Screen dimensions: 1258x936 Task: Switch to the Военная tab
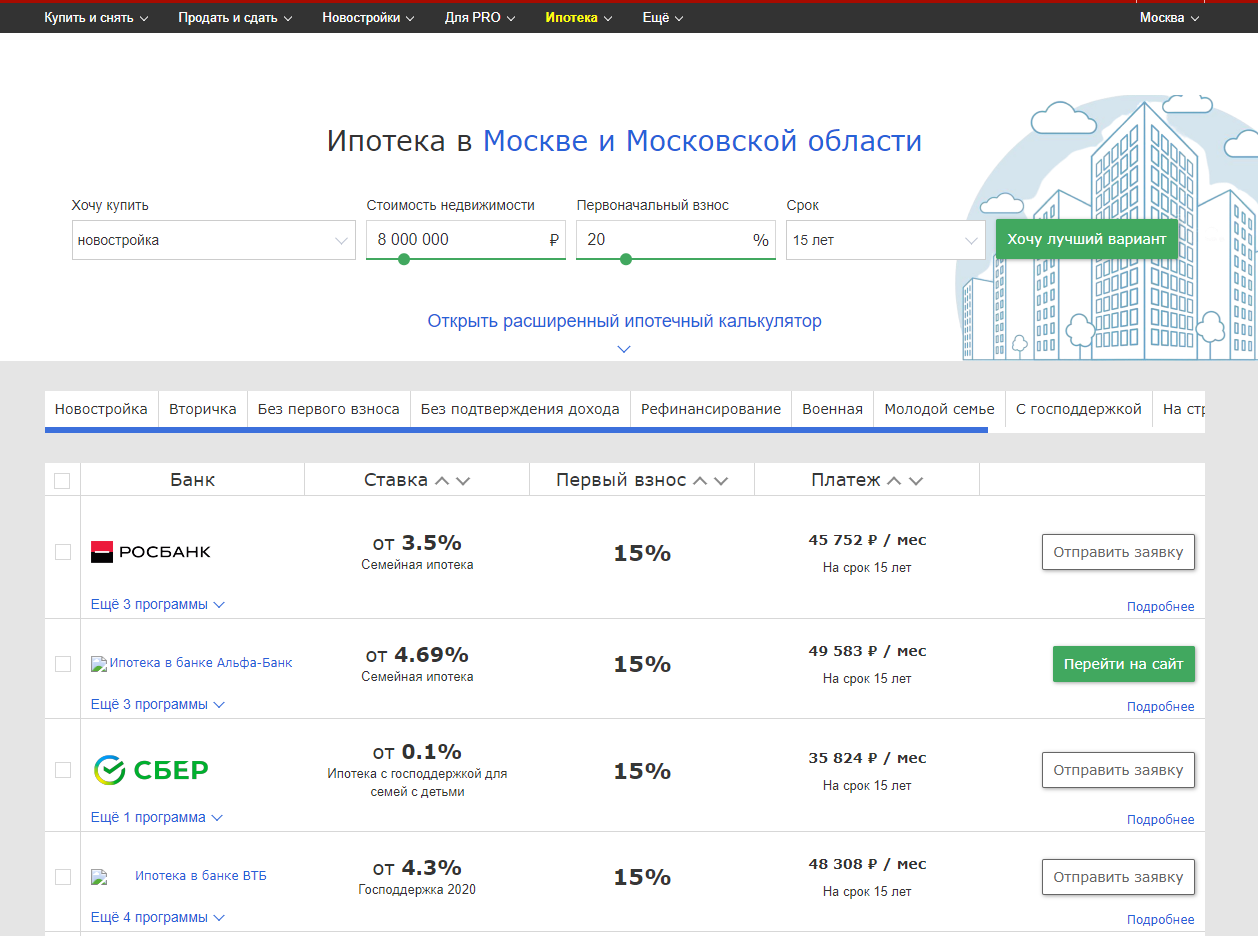[x=832, y=409]
